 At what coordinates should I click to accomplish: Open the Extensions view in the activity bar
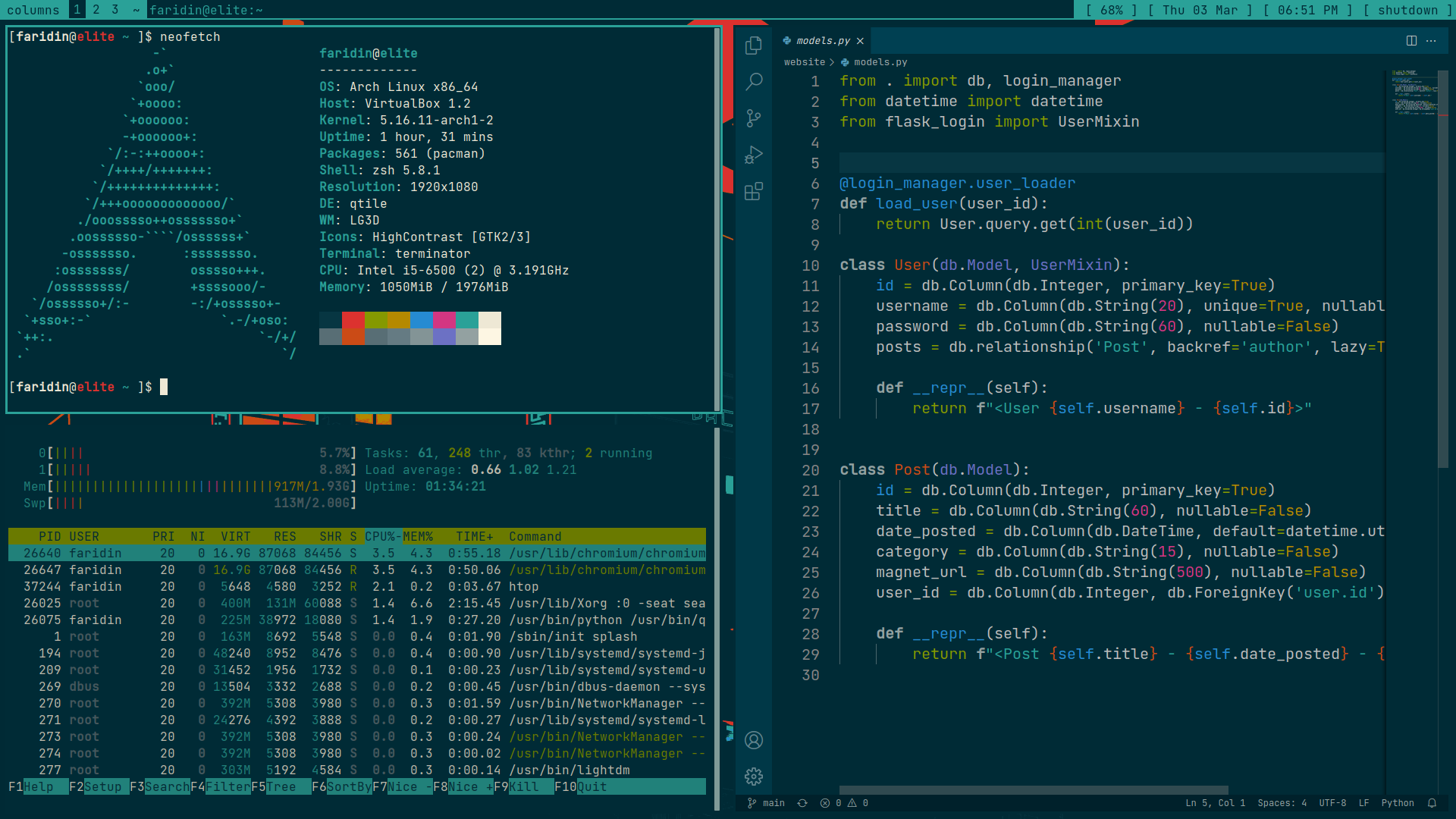click(x=753, y=190)
